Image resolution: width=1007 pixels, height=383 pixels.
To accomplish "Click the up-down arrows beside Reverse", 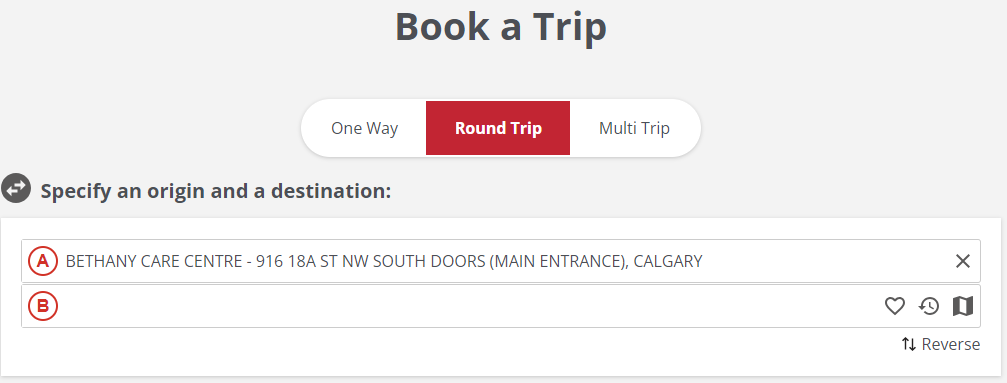I will [x=908, y=344].
